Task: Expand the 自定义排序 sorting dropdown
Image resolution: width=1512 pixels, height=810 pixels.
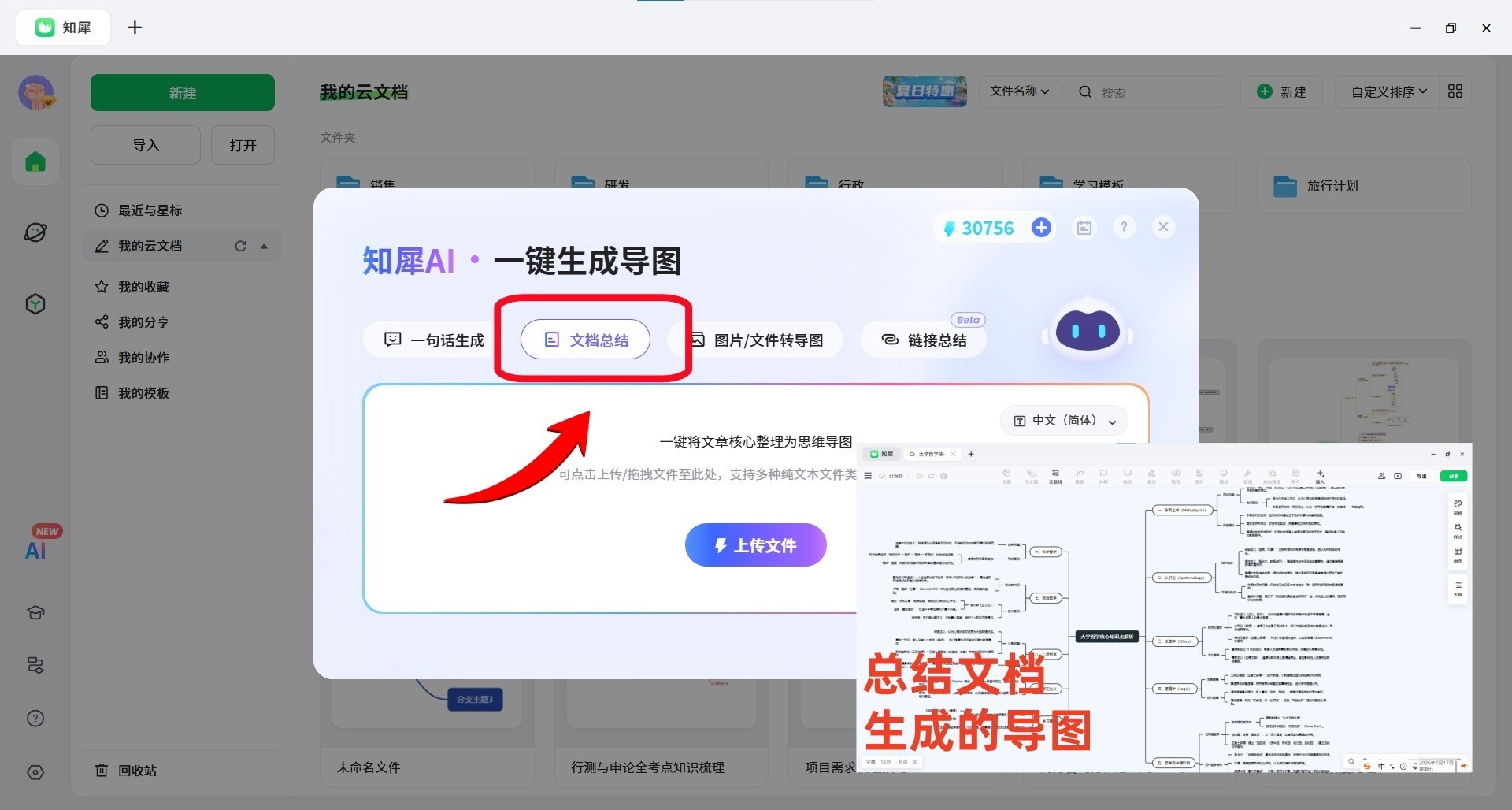Action: (1388, 92)
